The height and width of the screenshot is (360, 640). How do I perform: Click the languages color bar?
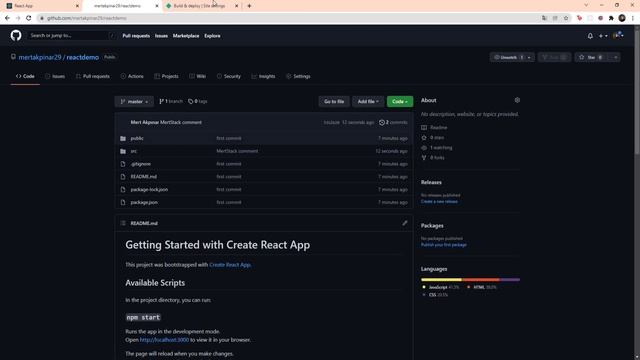point(470,280)
